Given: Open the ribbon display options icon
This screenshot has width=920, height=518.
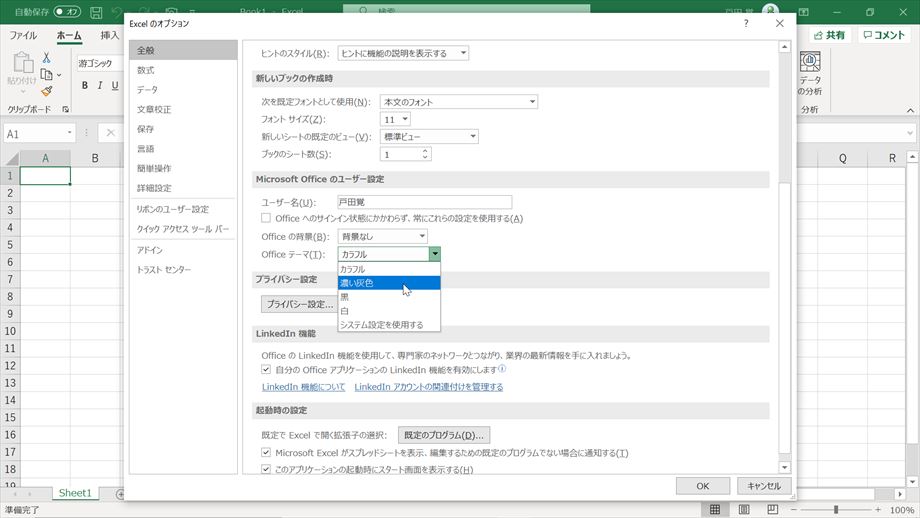Looking at the screenshot, I should pyautogui.click(x=804, y=12).
